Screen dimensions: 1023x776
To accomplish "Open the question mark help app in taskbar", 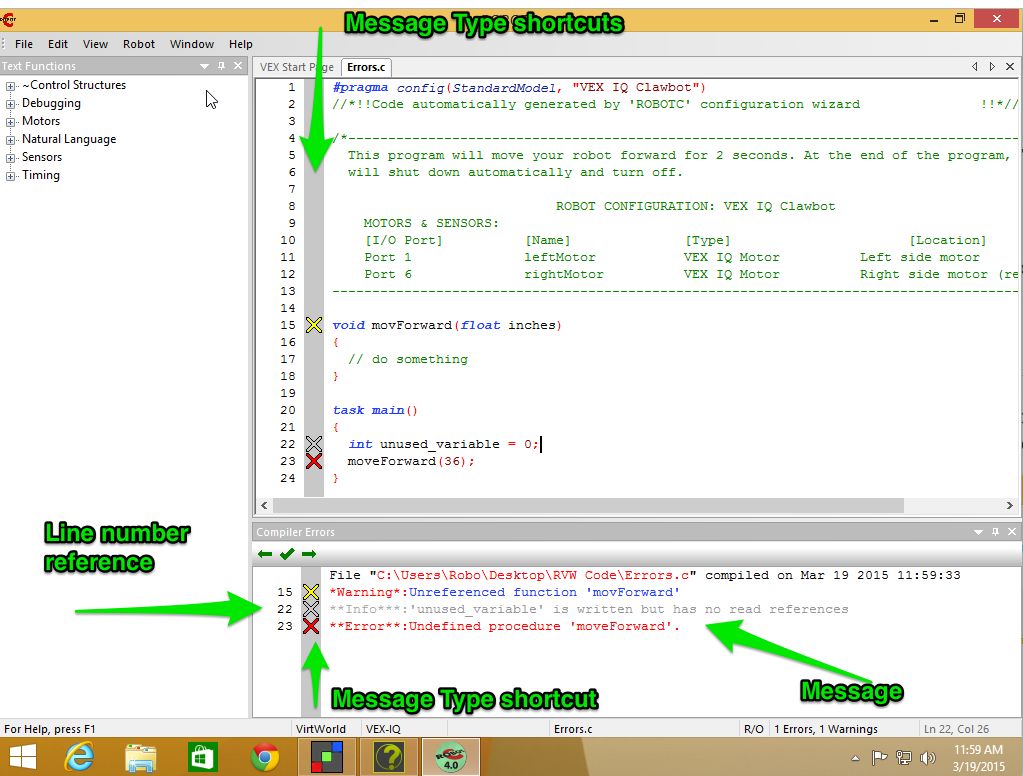I will click(x=389, y=757).
